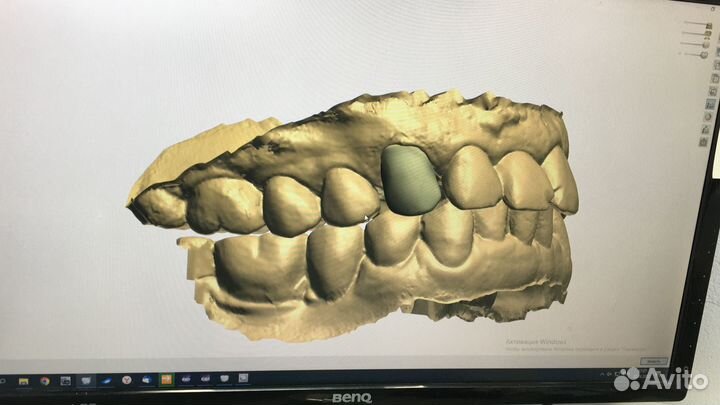Click the active tooth app icon in taskbar
This screenshot has height=405, width=720.
pos(86,380)
